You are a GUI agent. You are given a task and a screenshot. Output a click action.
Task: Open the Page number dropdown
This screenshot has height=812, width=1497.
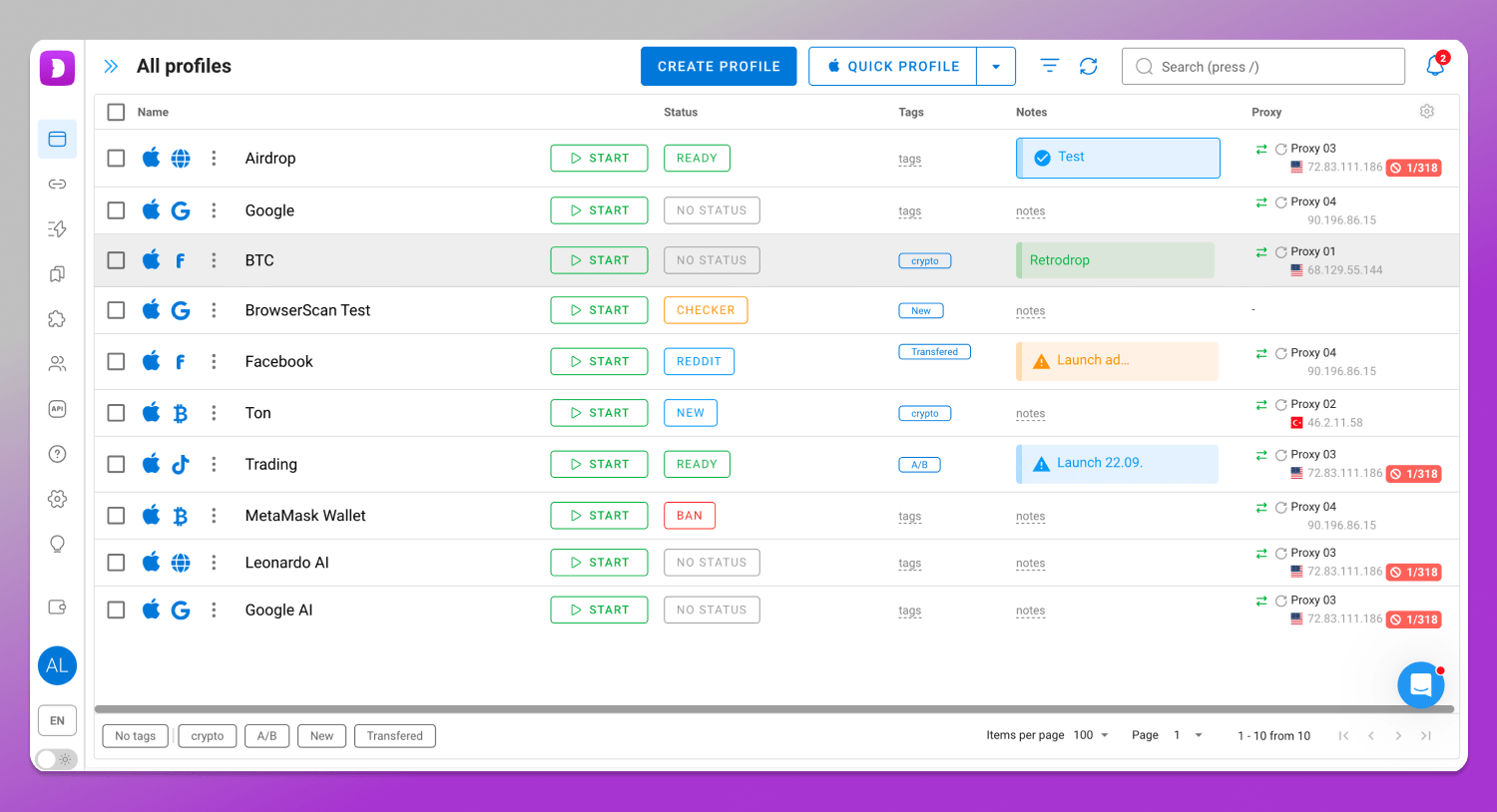(x=1188, y=735)
